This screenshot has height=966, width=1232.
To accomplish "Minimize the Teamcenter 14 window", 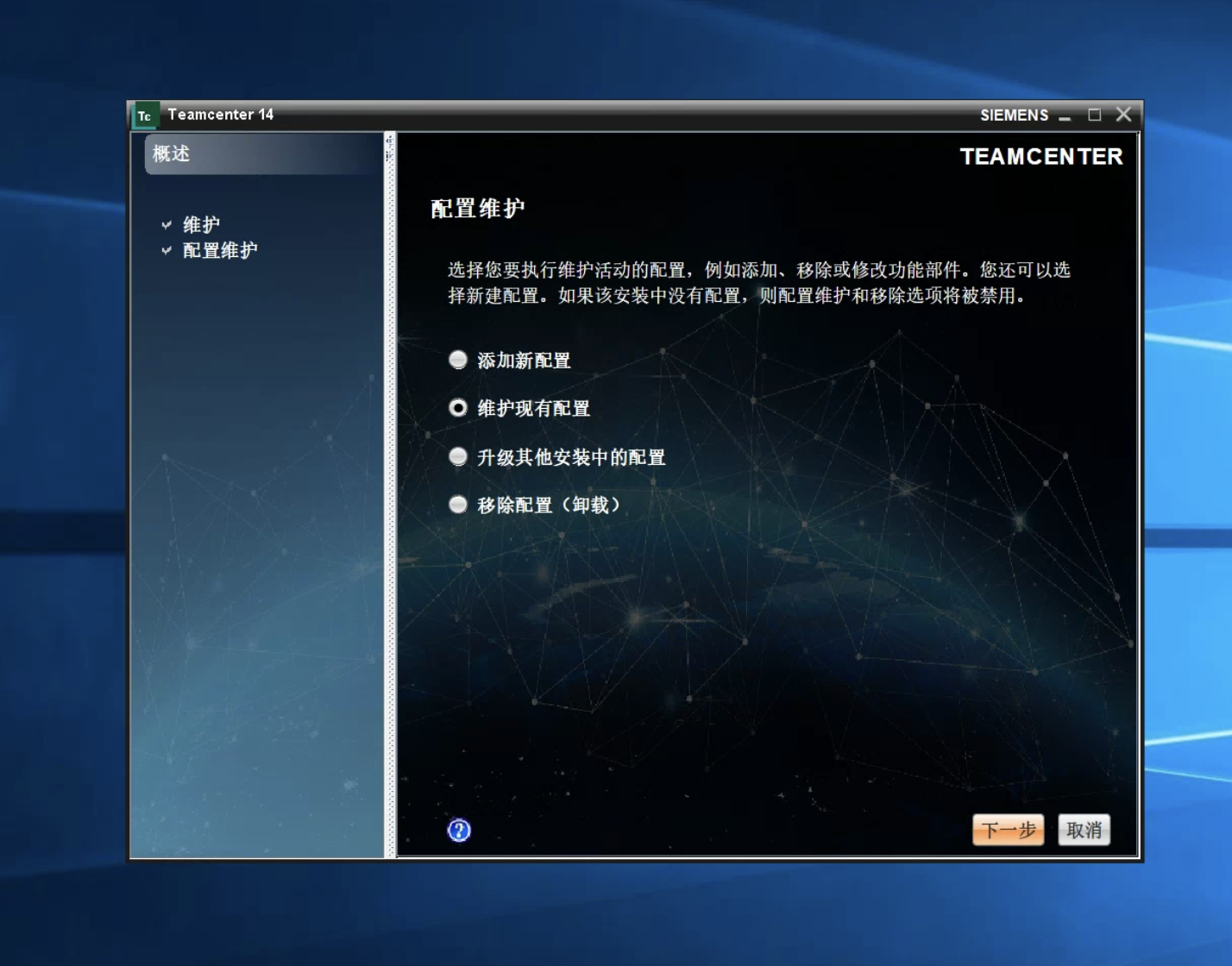I will coord(1065,116).
